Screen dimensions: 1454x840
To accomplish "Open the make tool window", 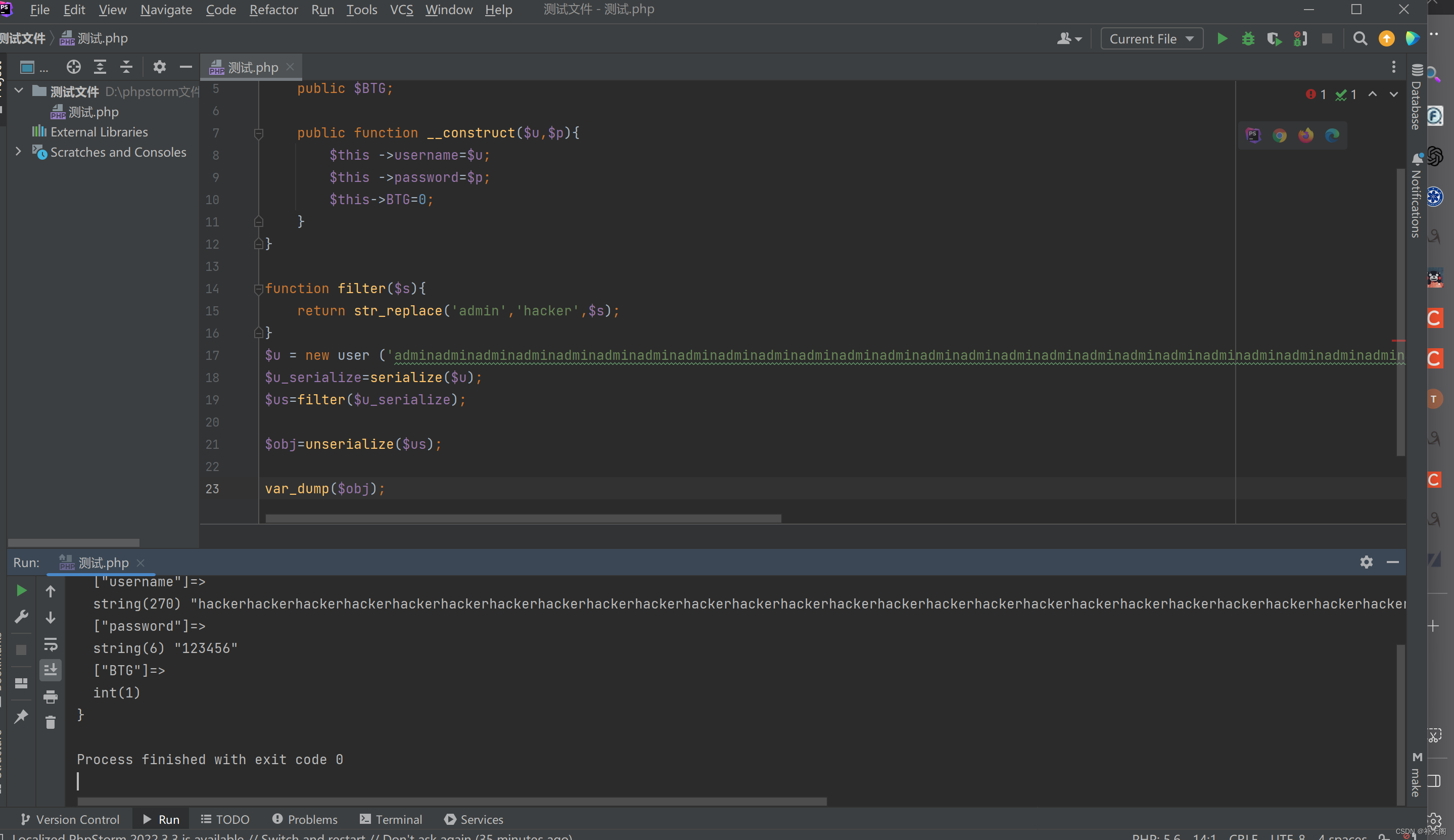I will click(x=1416, y=775).
